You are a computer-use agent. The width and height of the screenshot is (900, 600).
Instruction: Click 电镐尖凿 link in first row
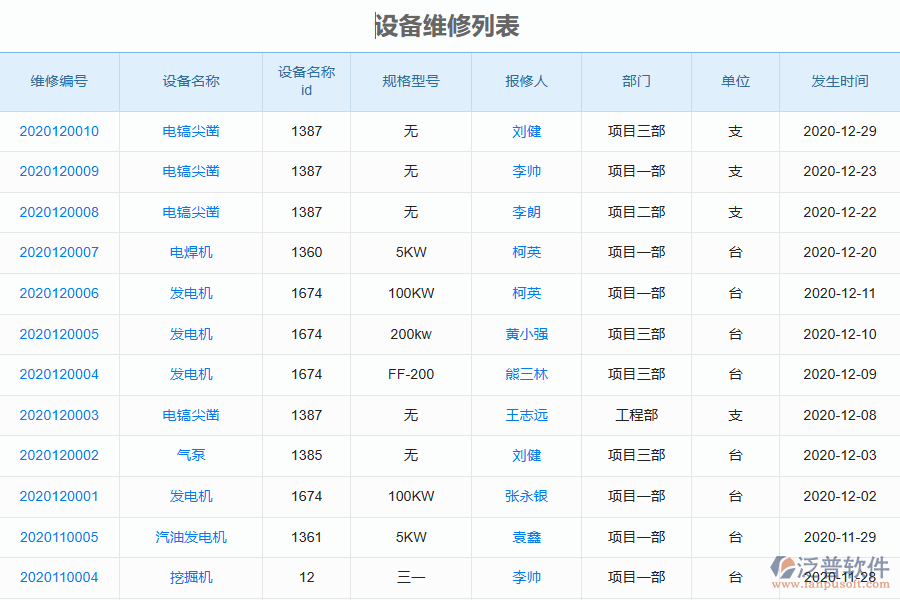190,131
